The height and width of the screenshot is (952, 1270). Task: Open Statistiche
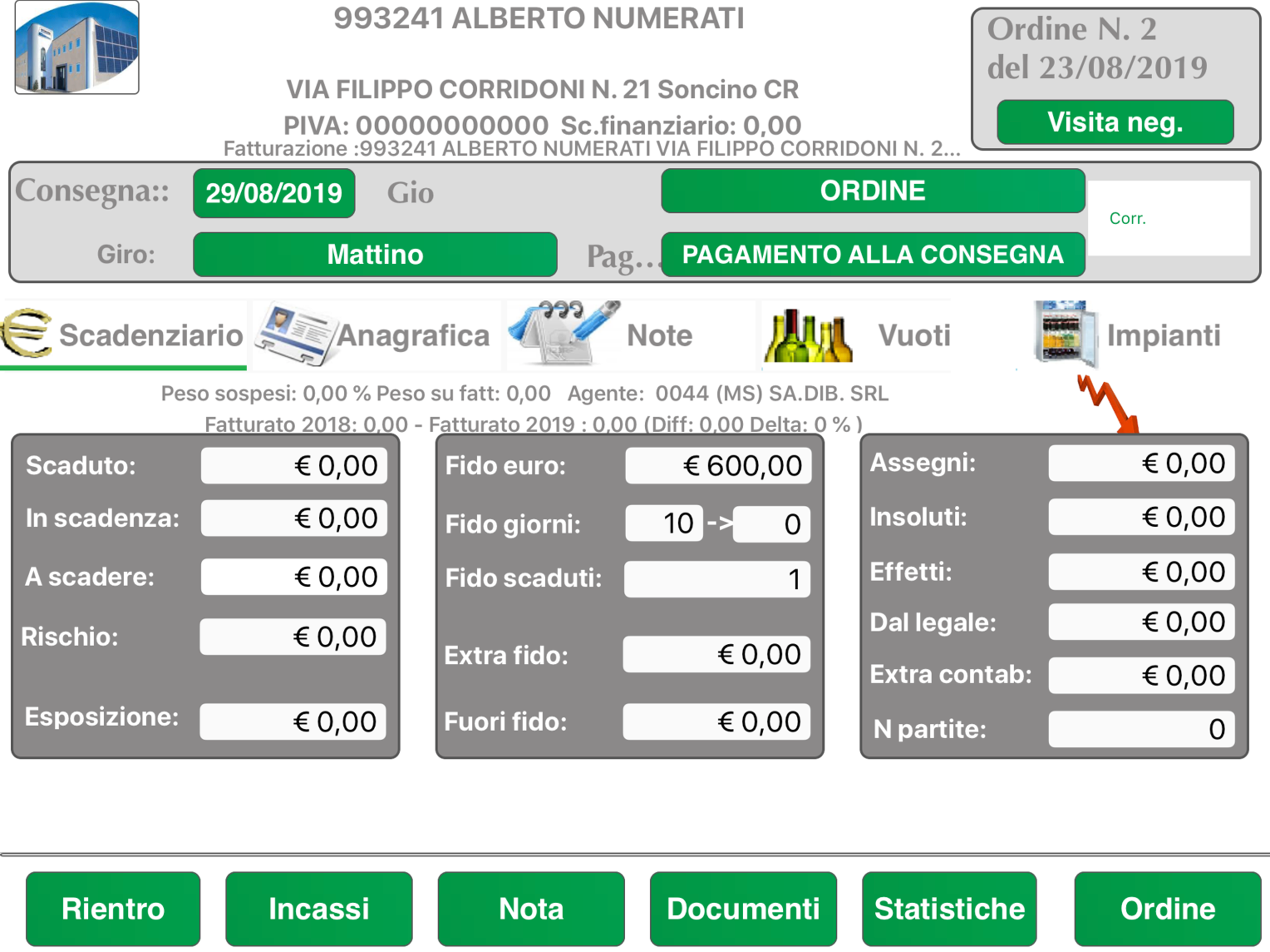pos(949,909)
